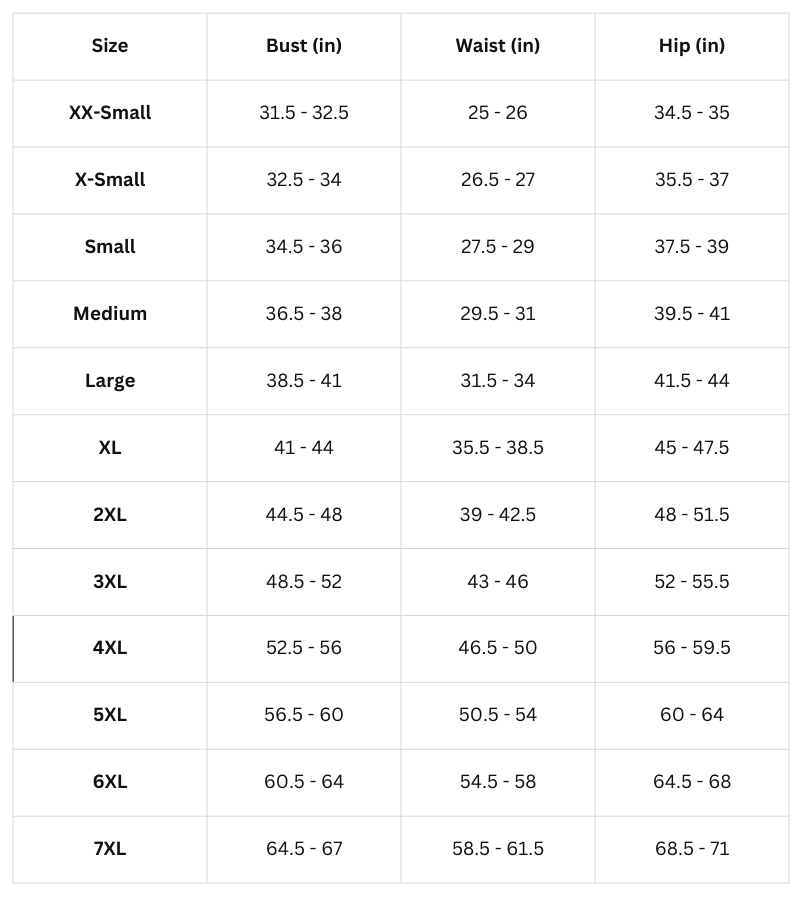Select the Medium size row label
Screen dimensions: 800x900
(110, 313)
